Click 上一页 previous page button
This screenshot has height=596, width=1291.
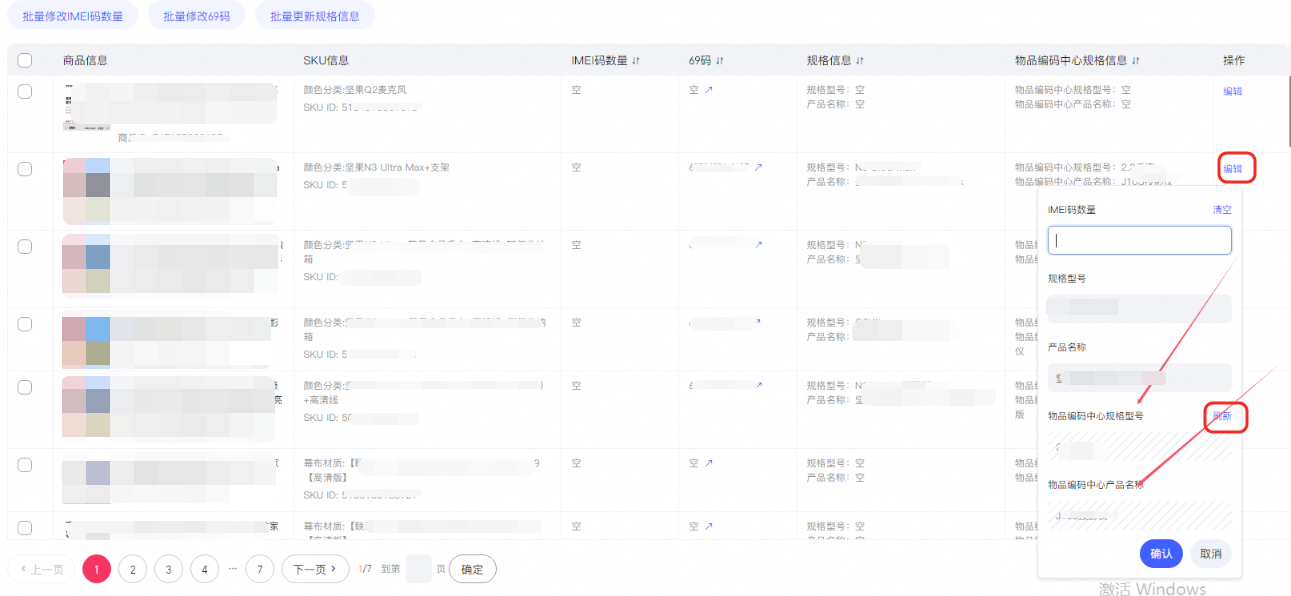tap(41, 569)
